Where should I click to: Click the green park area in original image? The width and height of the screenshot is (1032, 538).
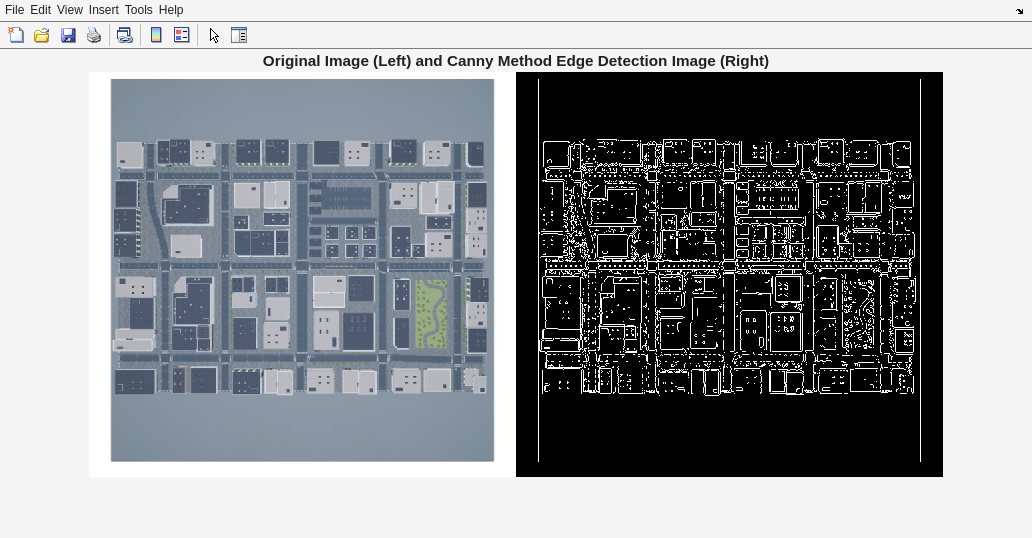[x=431, y=312]
